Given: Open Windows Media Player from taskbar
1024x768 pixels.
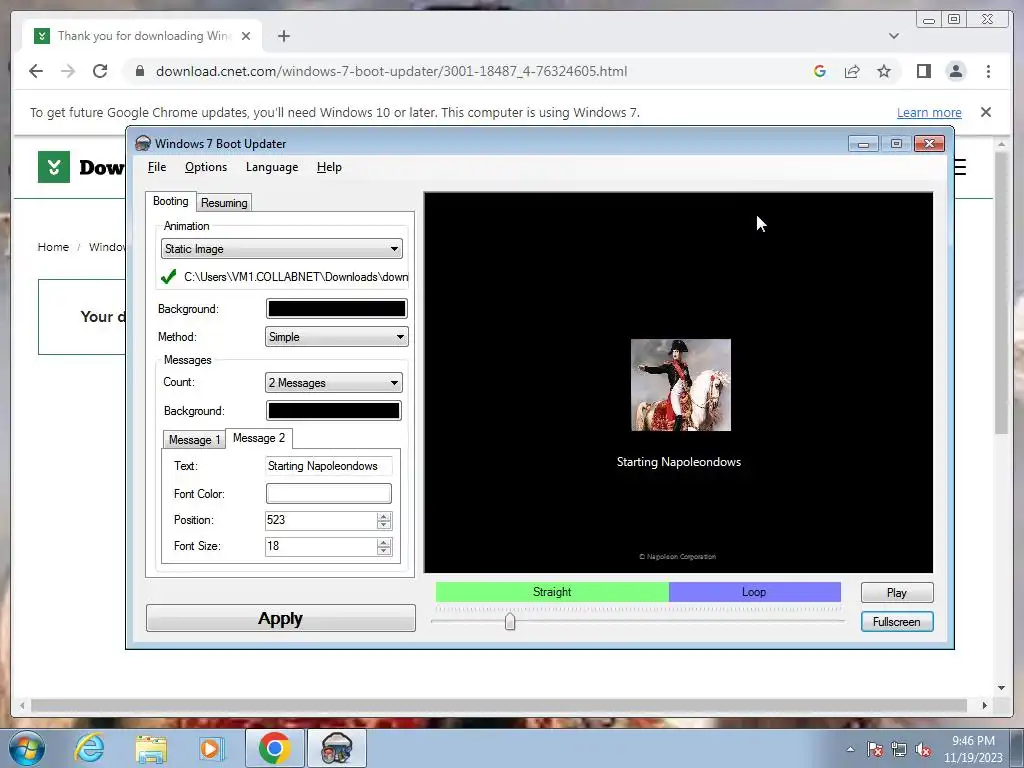Looking at the screenshot, I should point(211,748).
